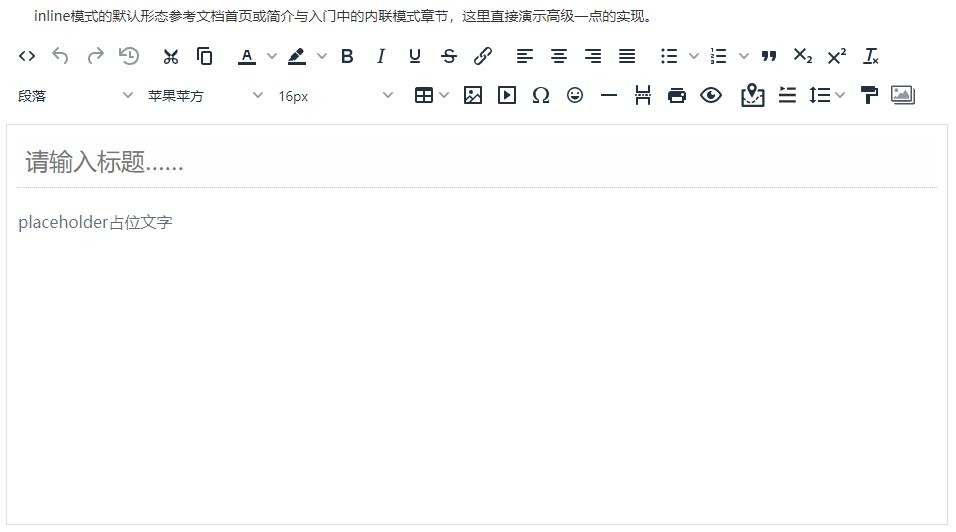Insert a bullet list
This screenshot has height=532, width=956.
(669, 56)
